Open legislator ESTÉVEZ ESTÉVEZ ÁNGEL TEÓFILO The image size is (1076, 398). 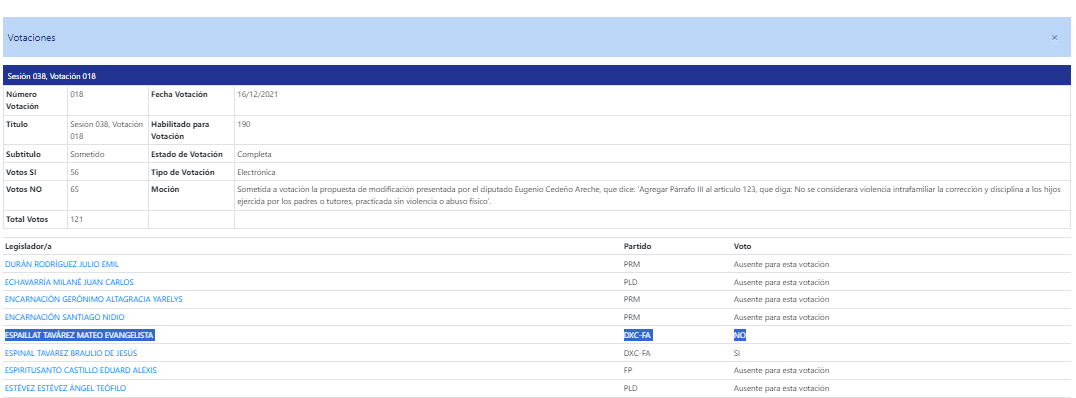point(65,388)
